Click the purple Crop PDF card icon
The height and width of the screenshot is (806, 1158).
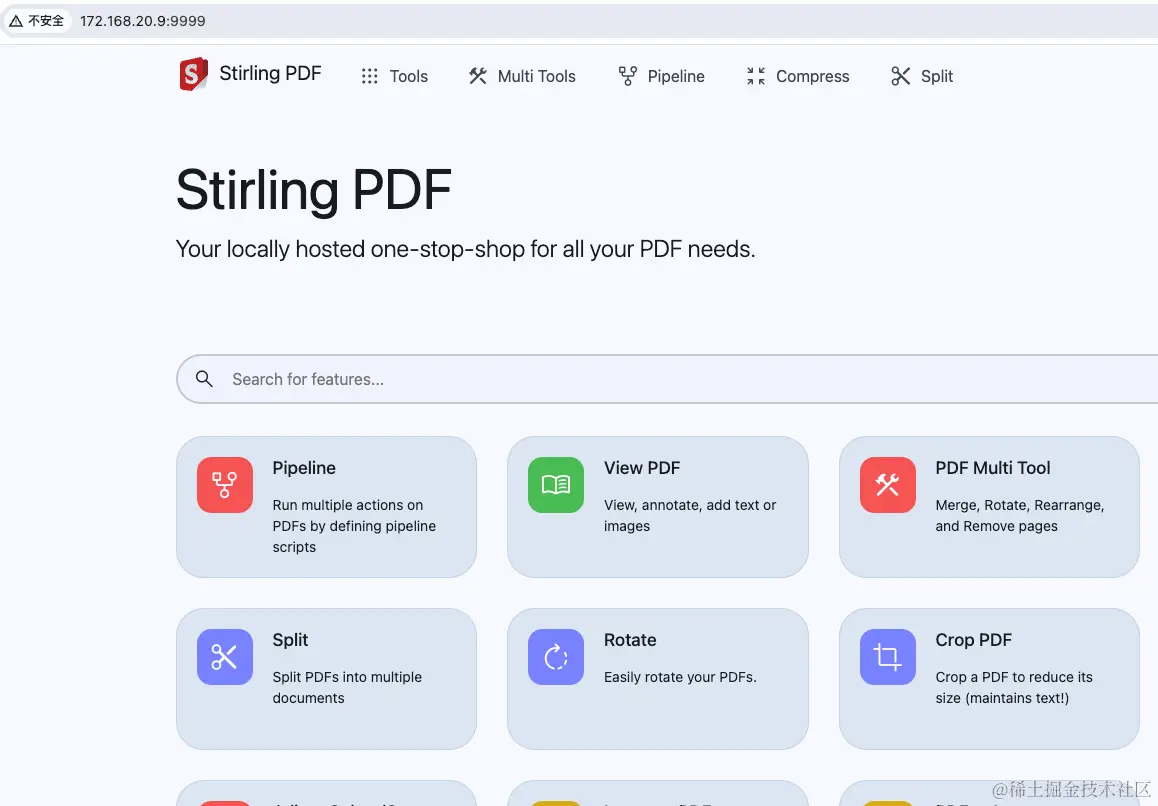[888, 657]
